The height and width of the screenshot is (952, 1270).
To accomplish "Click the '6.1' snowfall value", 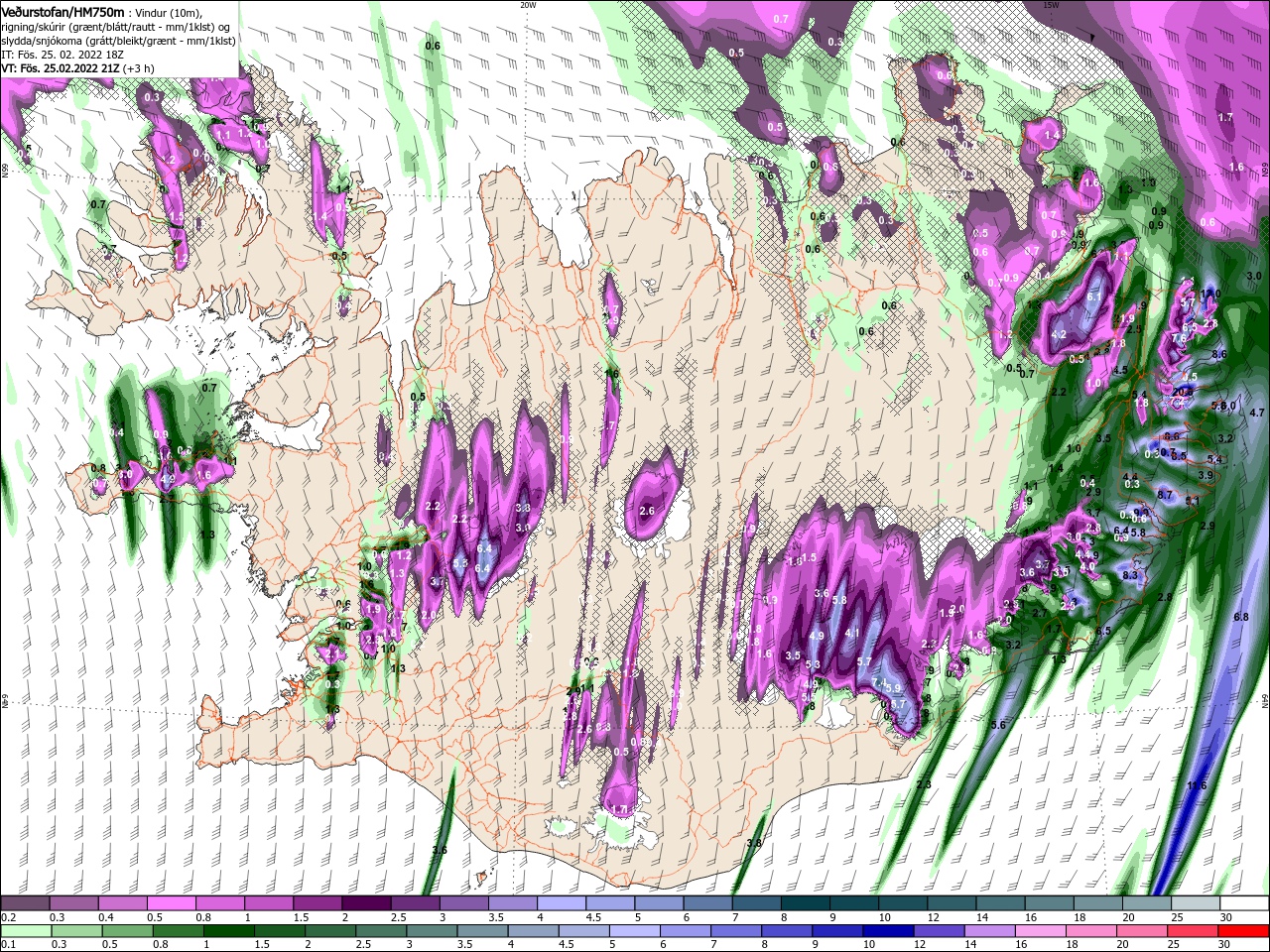I will click(x=1094, y=297).
